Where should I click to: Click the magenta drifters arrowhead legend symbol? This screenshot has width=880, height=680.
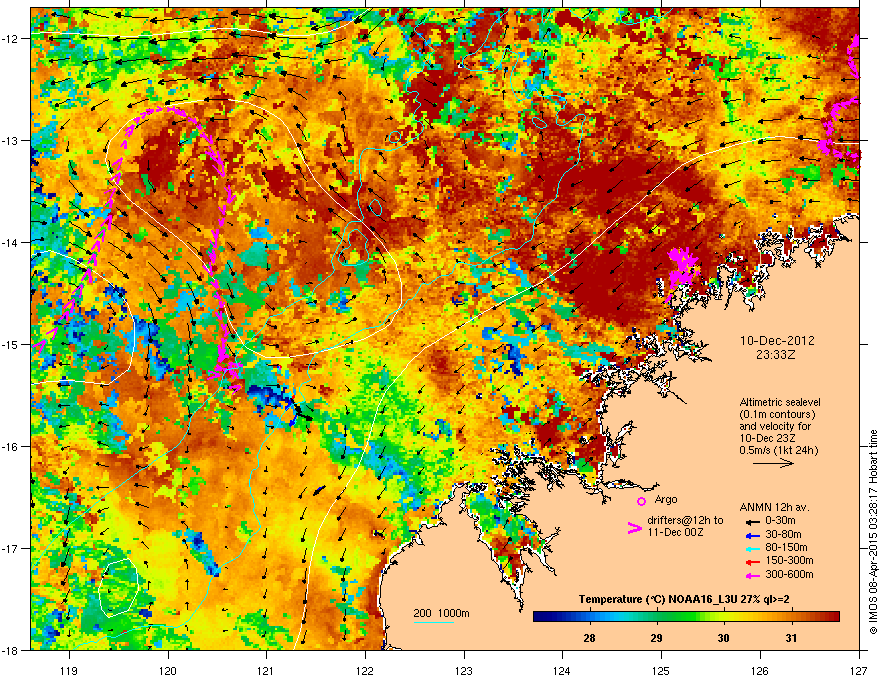[x=634, y=528]
